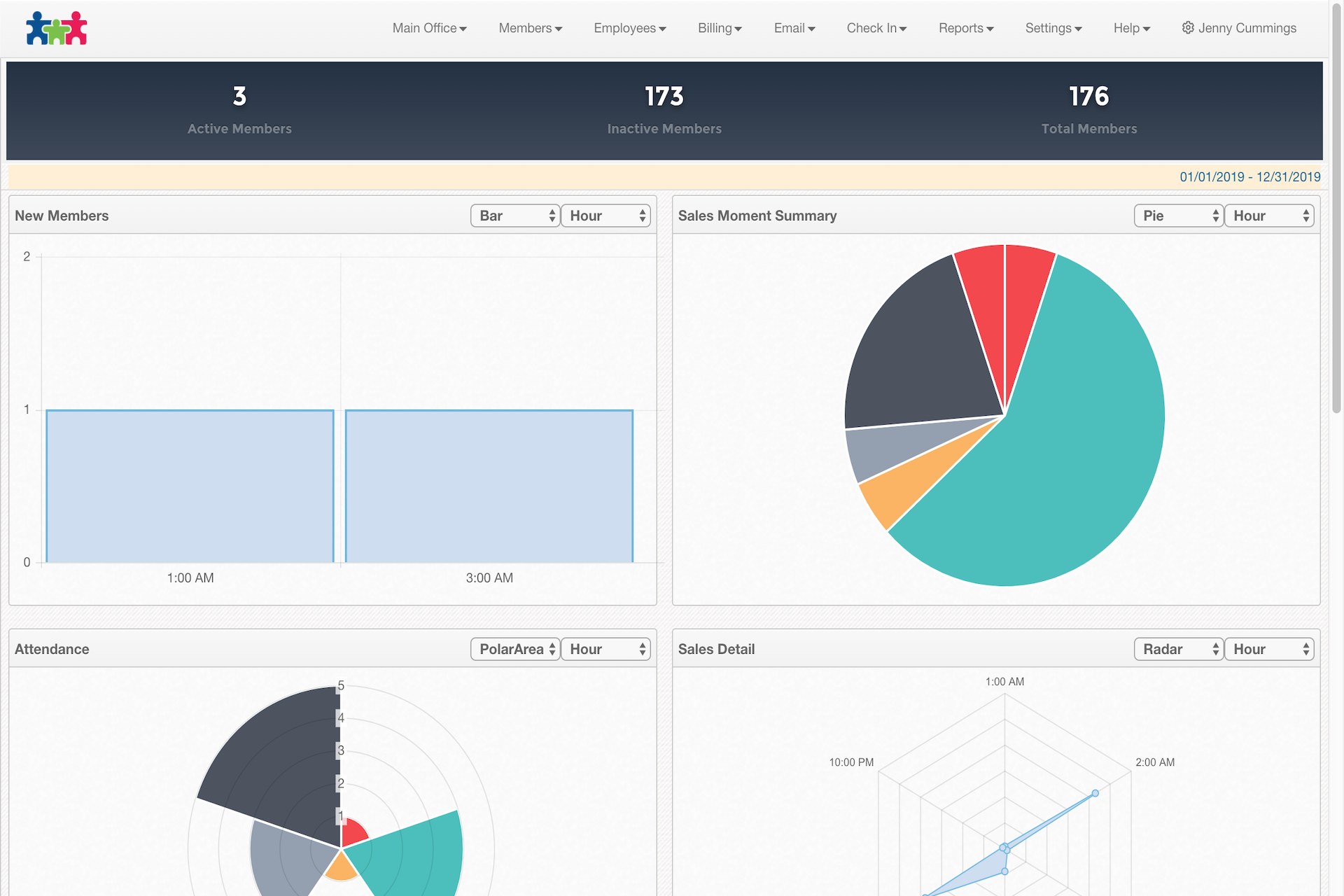Viewport: 1344px width, 896px height.
Task: Open Sales Moment Summary chart type dropdown (Pie)
Action: tap(1179, 216)
